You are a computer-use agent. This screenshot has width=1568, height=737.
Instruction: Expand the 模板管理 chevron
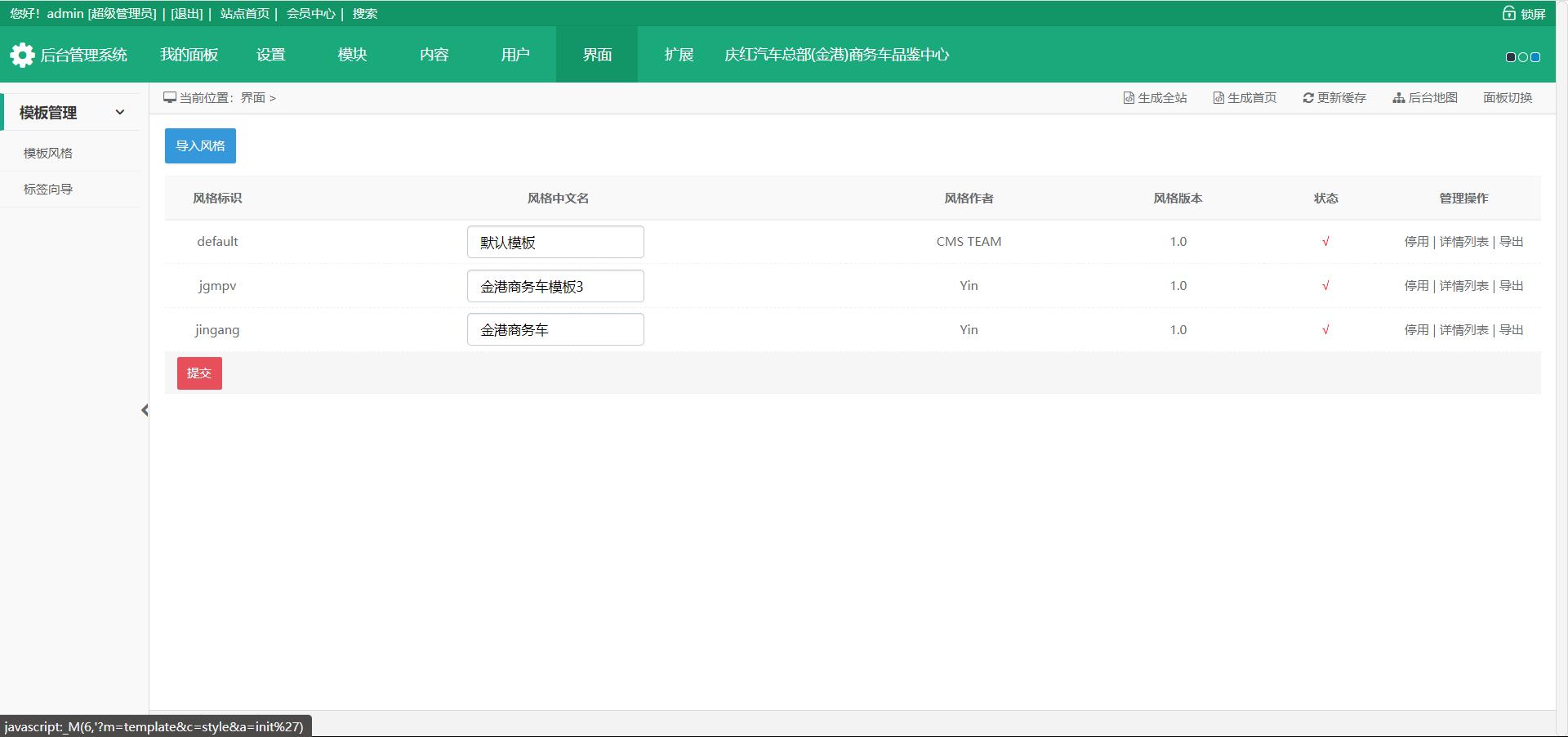tap(120, 113)
